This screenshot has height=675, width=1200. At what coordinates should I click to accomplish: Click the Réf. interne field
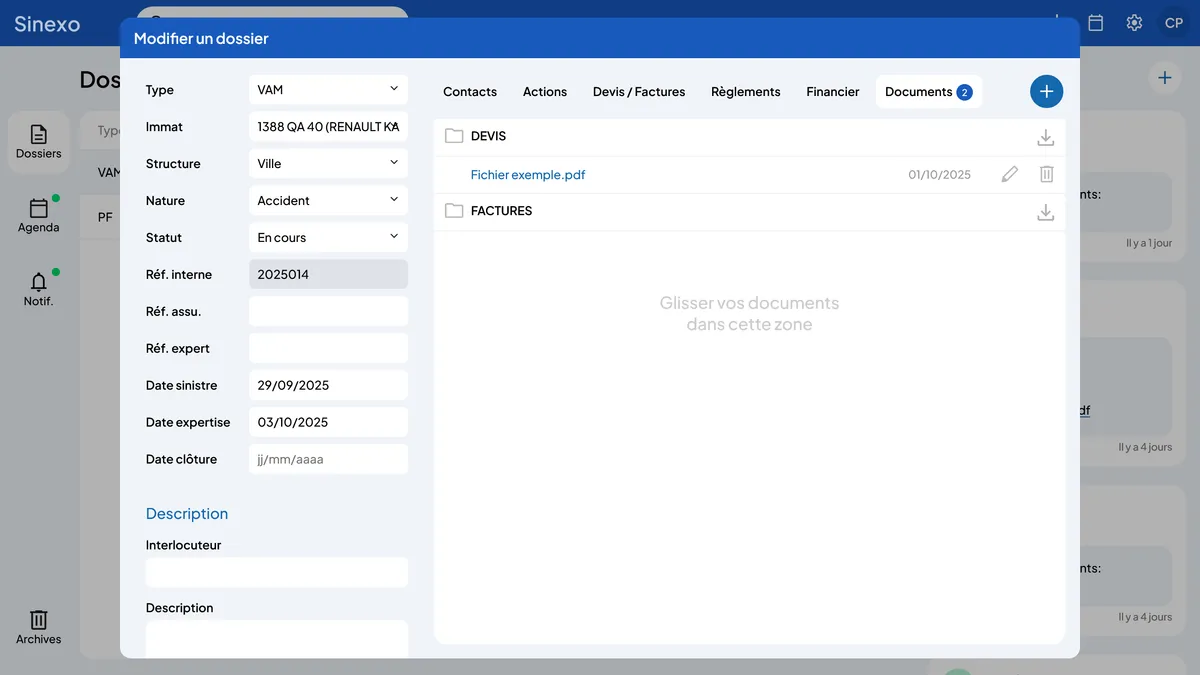328,275
